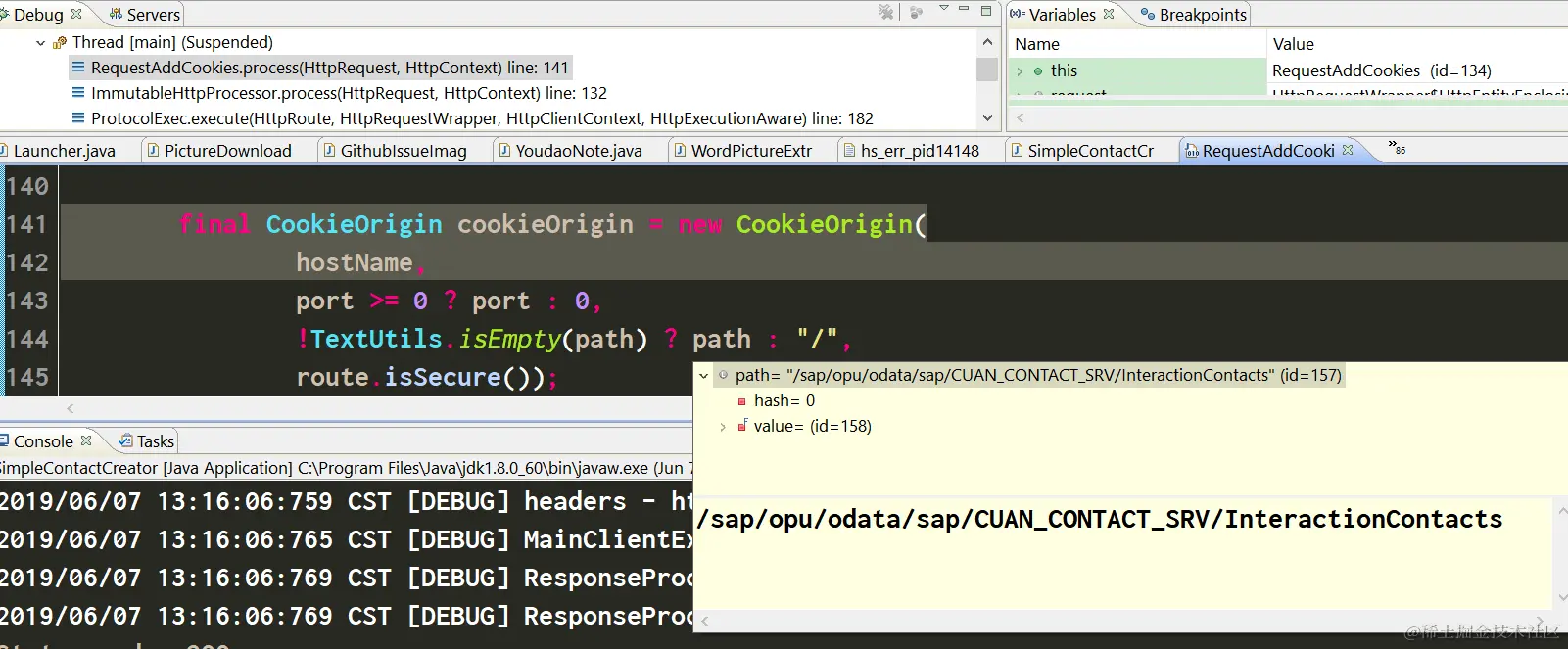
Task: Click Debug view scrollbar up arrow
Action: [987, 43]
